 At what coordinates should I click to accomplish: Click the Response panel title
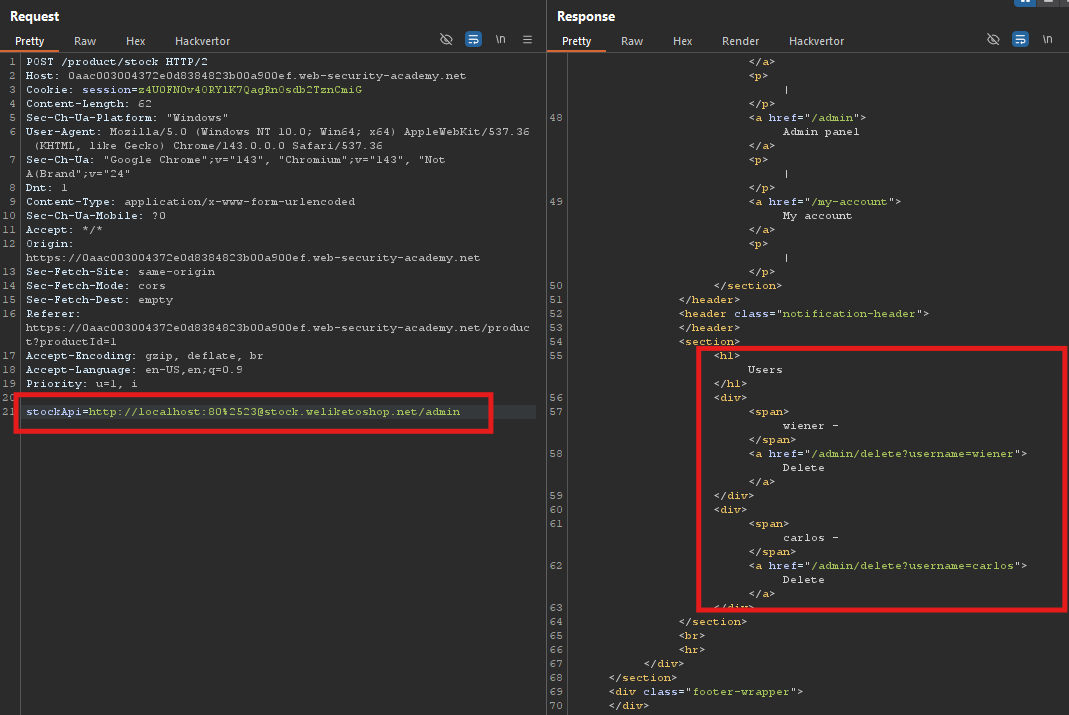586,16
